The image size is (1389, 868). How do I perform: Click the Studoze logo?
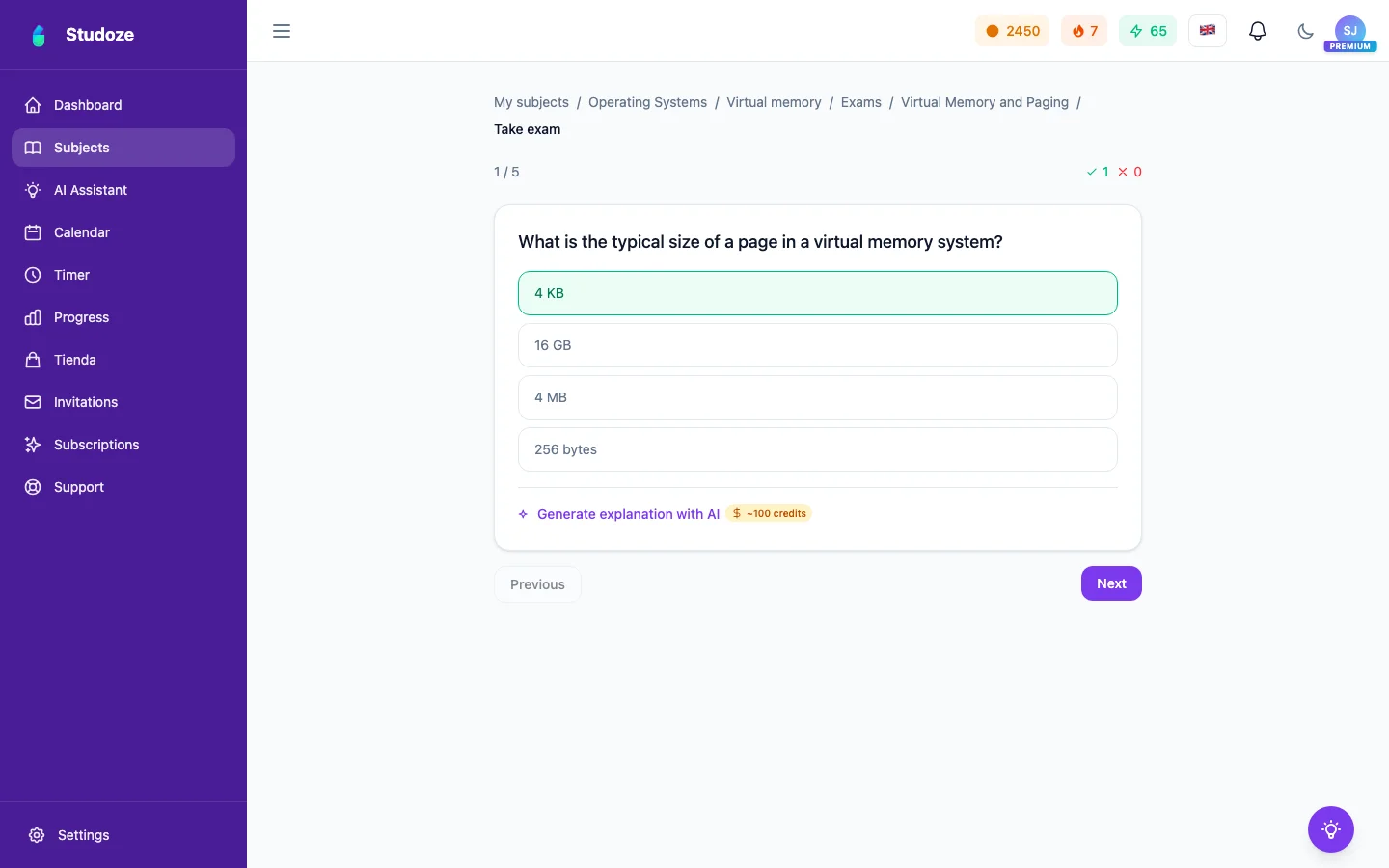tap(82, 35)
